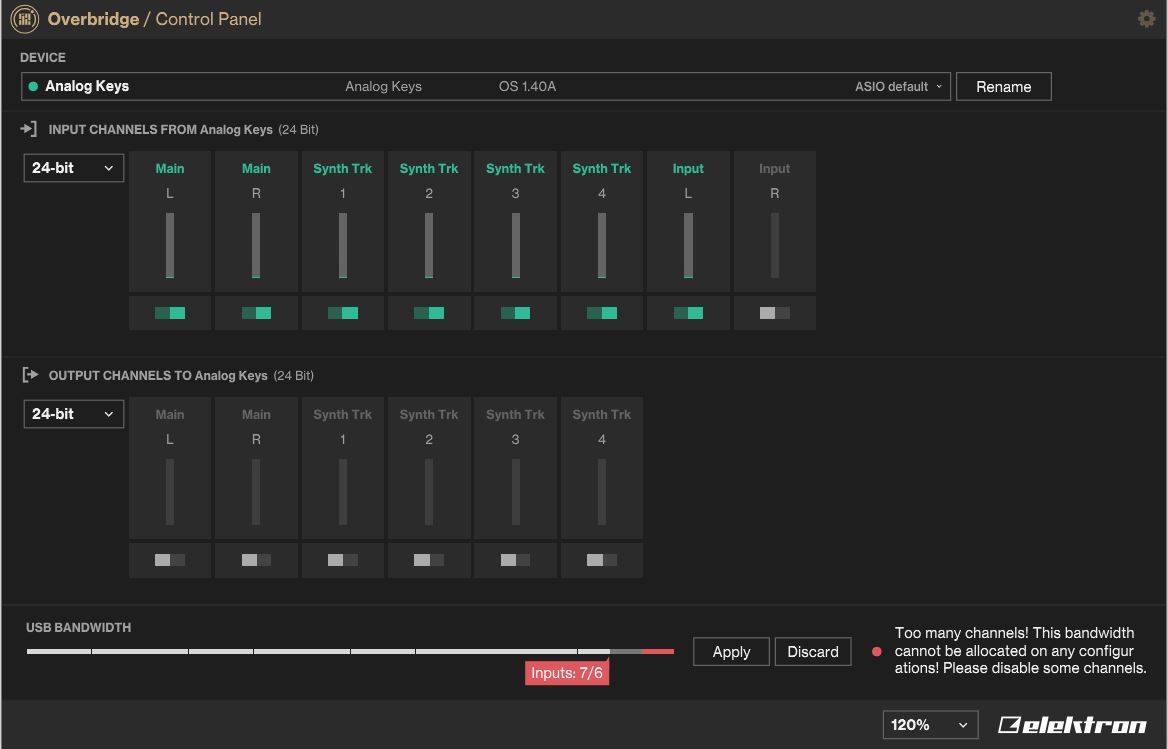Viewport: 1168px width, 749px height.
Task: Open the input 24-bit depth dropdown
Action: click(74, 168)
